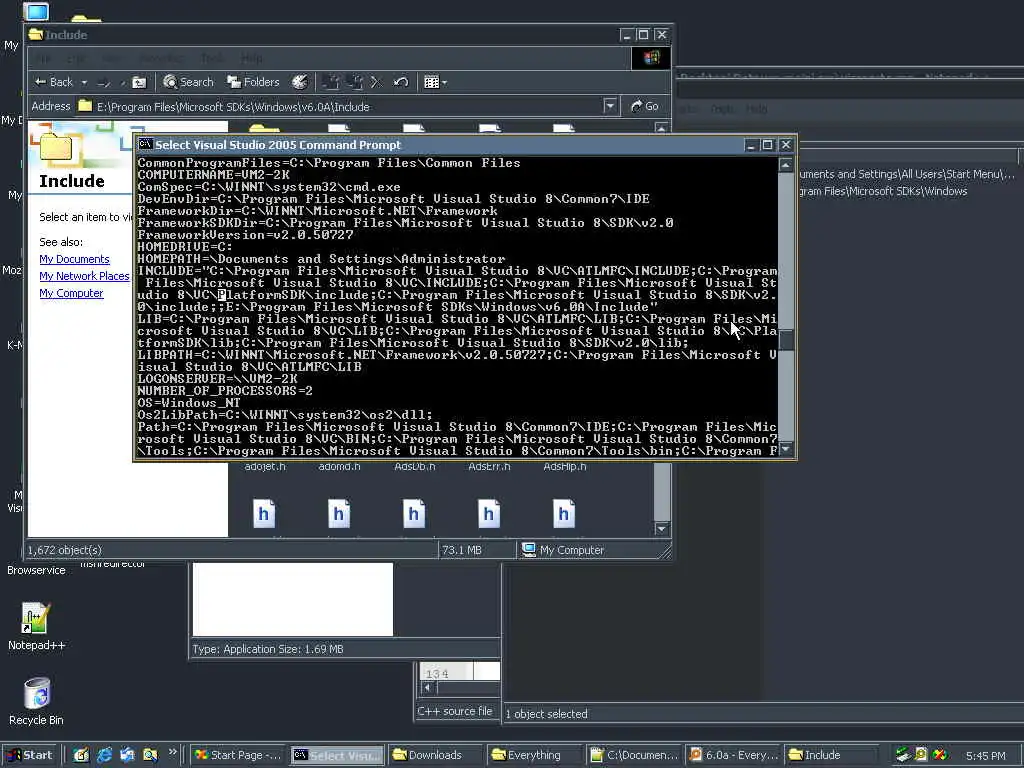This screenshot has width=1024, height=768.
Task: Open the Help menu in Include window
Action: (252, 59)
